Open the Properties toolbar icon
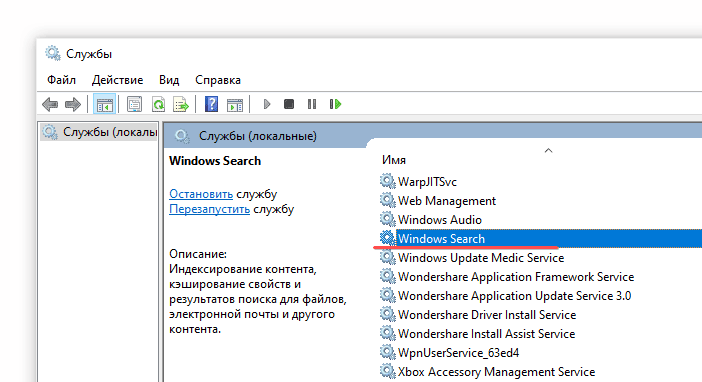The width and height of the screenshot is (702, 382). click(134, 104)
